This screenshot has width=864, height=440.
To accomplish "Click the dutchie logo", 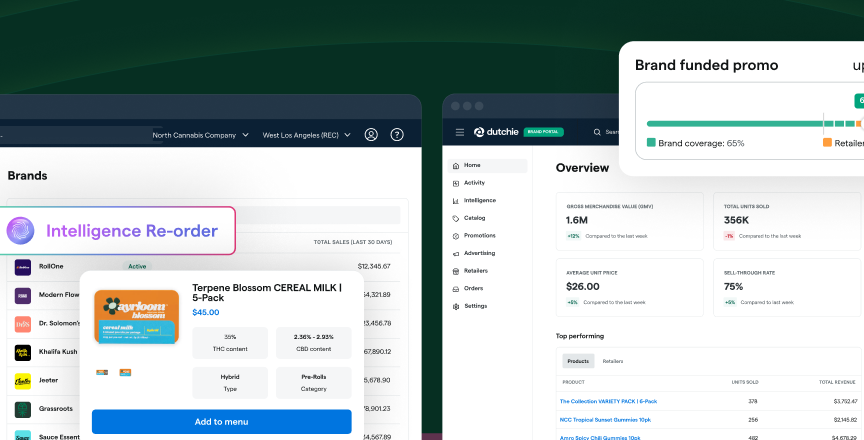I will click(496, 132).
